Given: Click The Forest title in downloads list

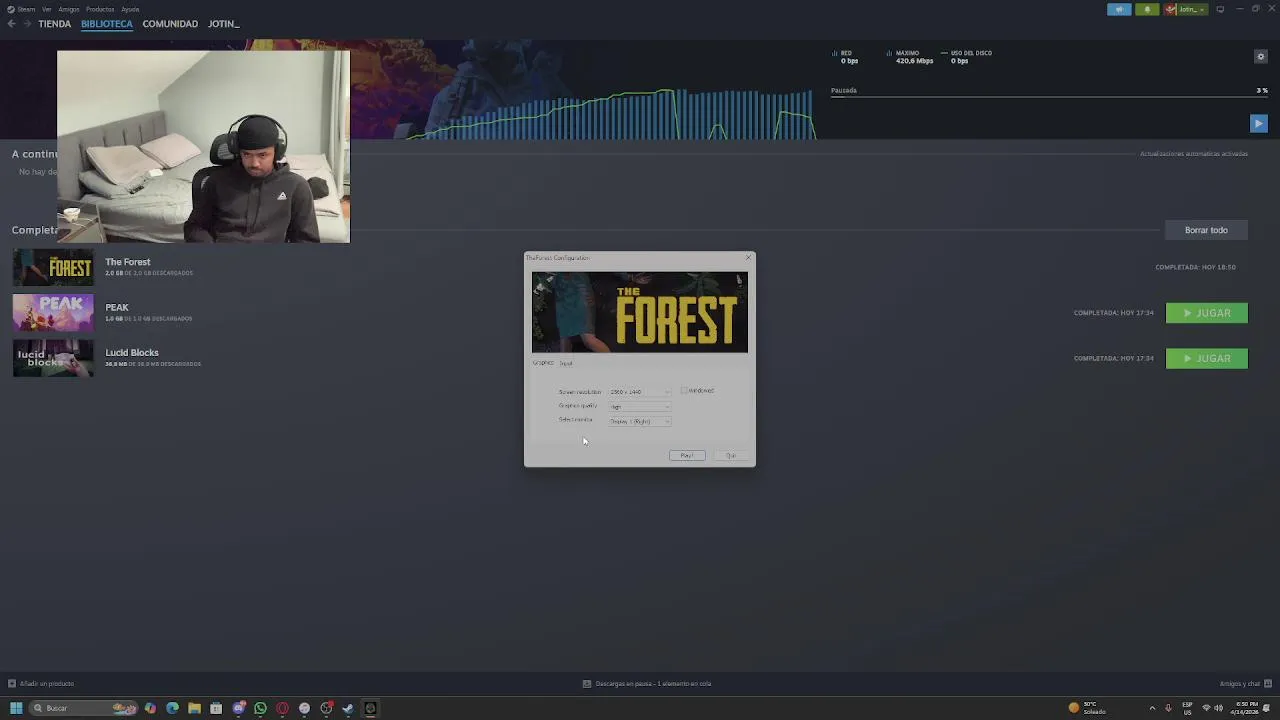Looking at the screenshot, I should [128, 262].
